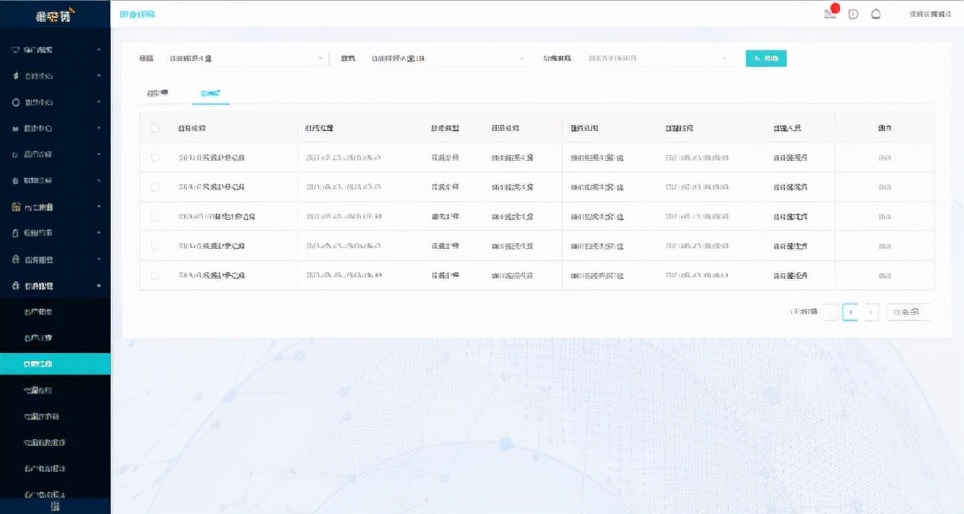Screen dimensions: 964x514
Task: Click the calendar-like icon of the seventh sidebar menu
Action: pos(15,207)
